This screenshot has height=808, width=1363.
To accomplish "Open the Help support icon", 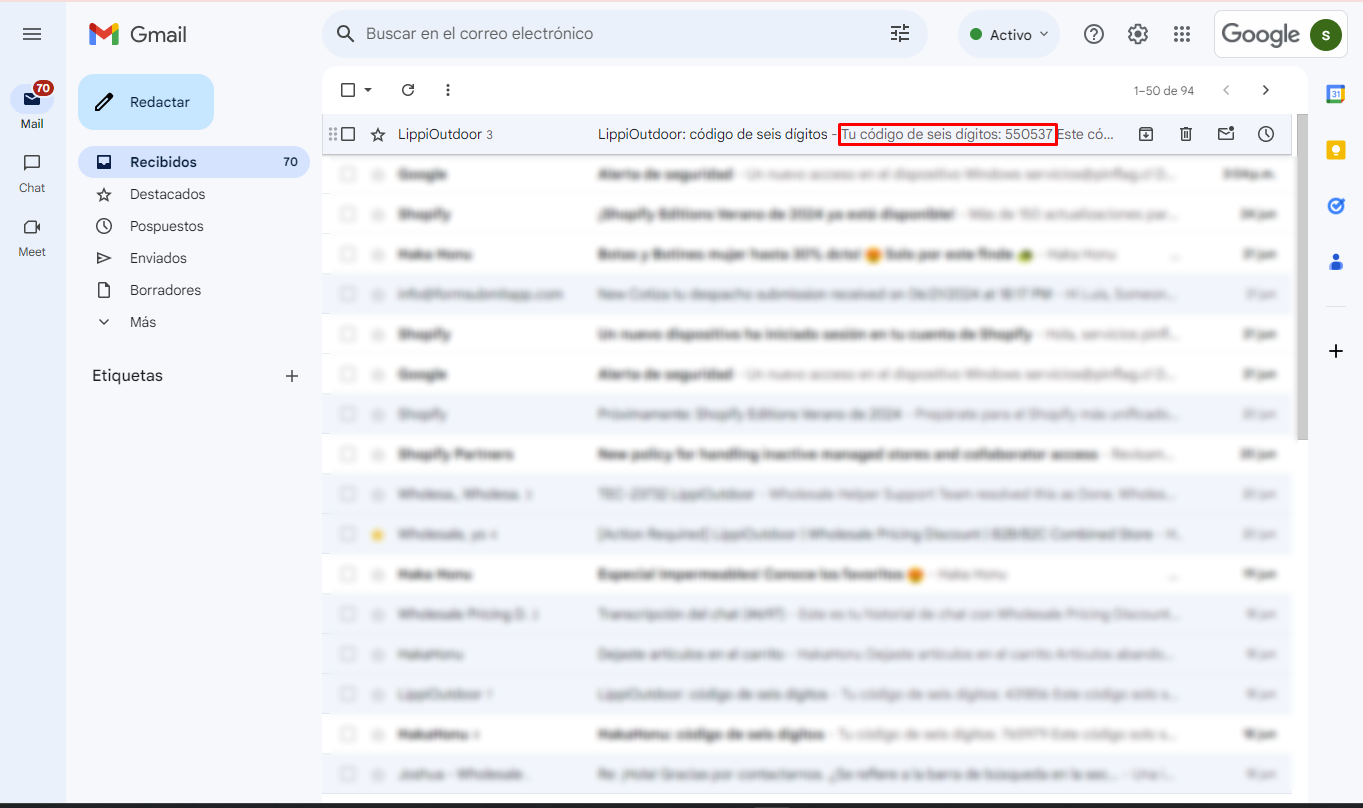I will [x=1094, y=35].
